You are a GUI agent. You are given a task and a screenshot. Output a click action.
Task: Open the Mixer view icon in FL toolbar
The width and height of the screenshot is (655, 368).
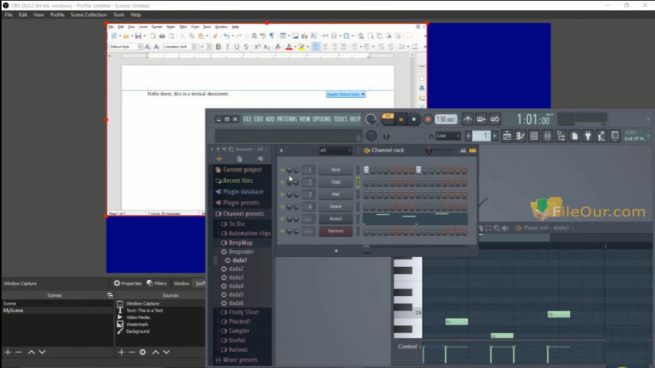[x=547, y=136]
